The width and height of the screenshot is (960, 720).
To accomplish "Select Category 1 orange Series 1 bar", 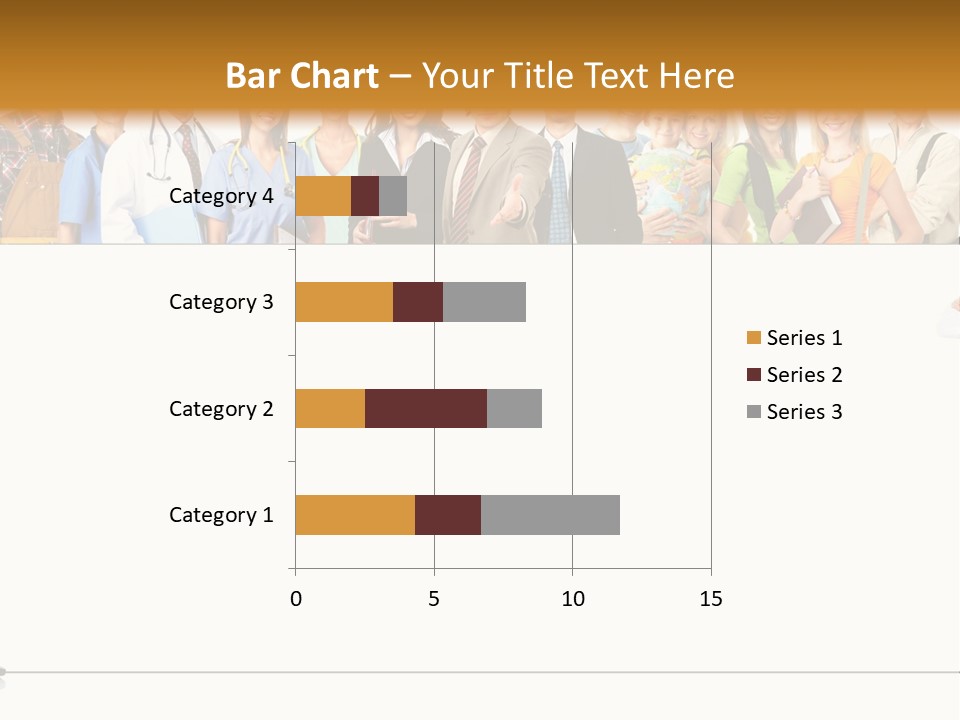I will coord(355,515).
